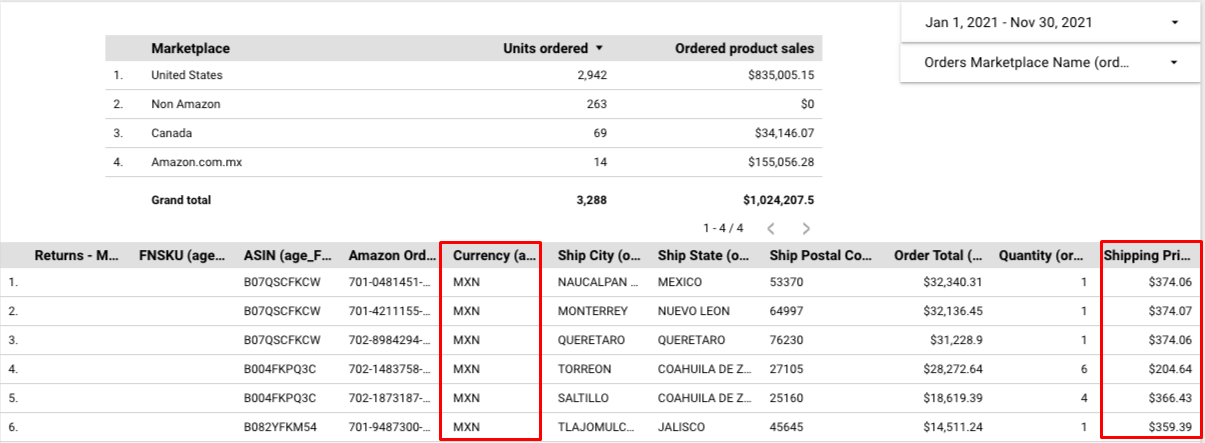Click the Quantity column header
1205x443 pixels.
pyautogui.click(x=1042, y=256)
